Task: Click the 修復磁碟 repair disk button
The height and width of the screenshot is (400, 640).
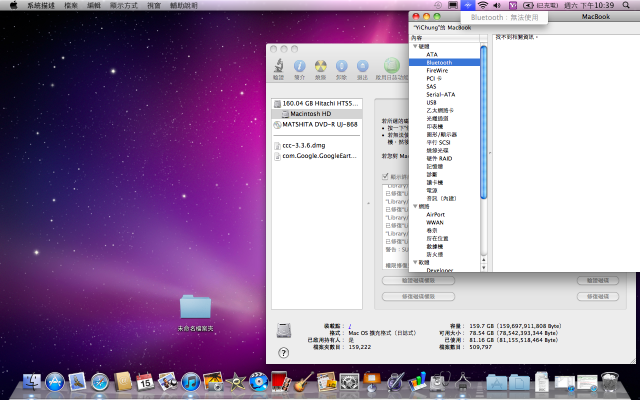Action: click(598, 296)
